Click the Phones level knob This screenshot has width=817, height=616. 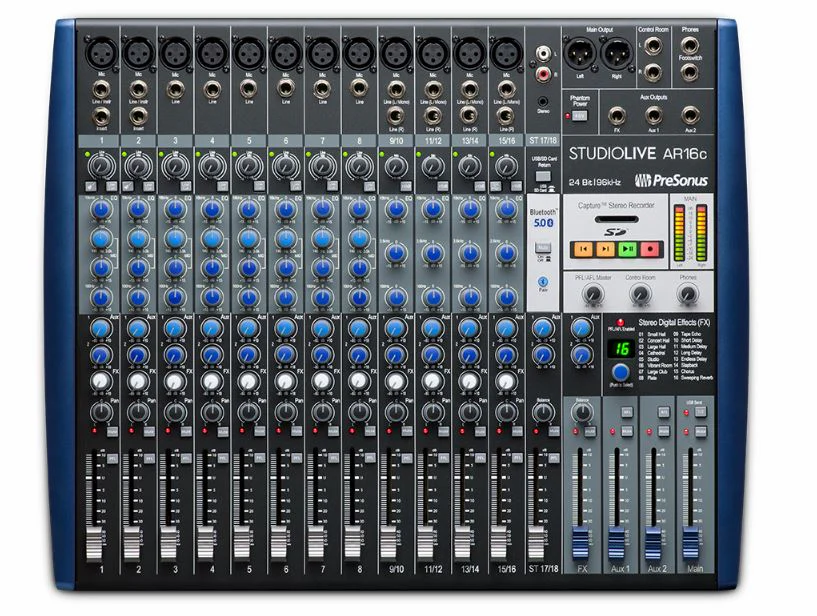[687, 294]
